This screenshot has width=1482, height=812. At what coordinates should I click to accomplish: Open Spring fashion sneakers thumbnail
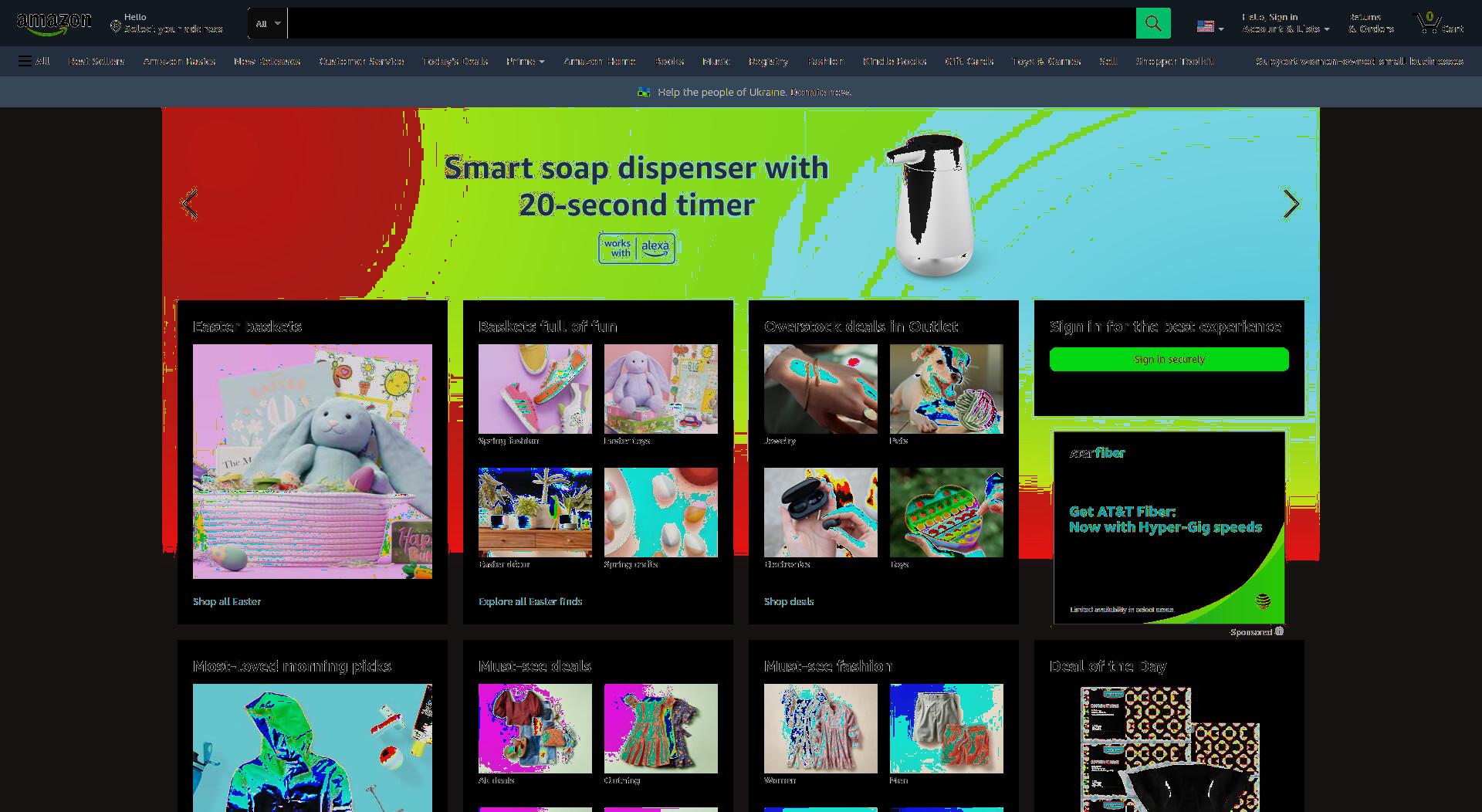point(535,389)
